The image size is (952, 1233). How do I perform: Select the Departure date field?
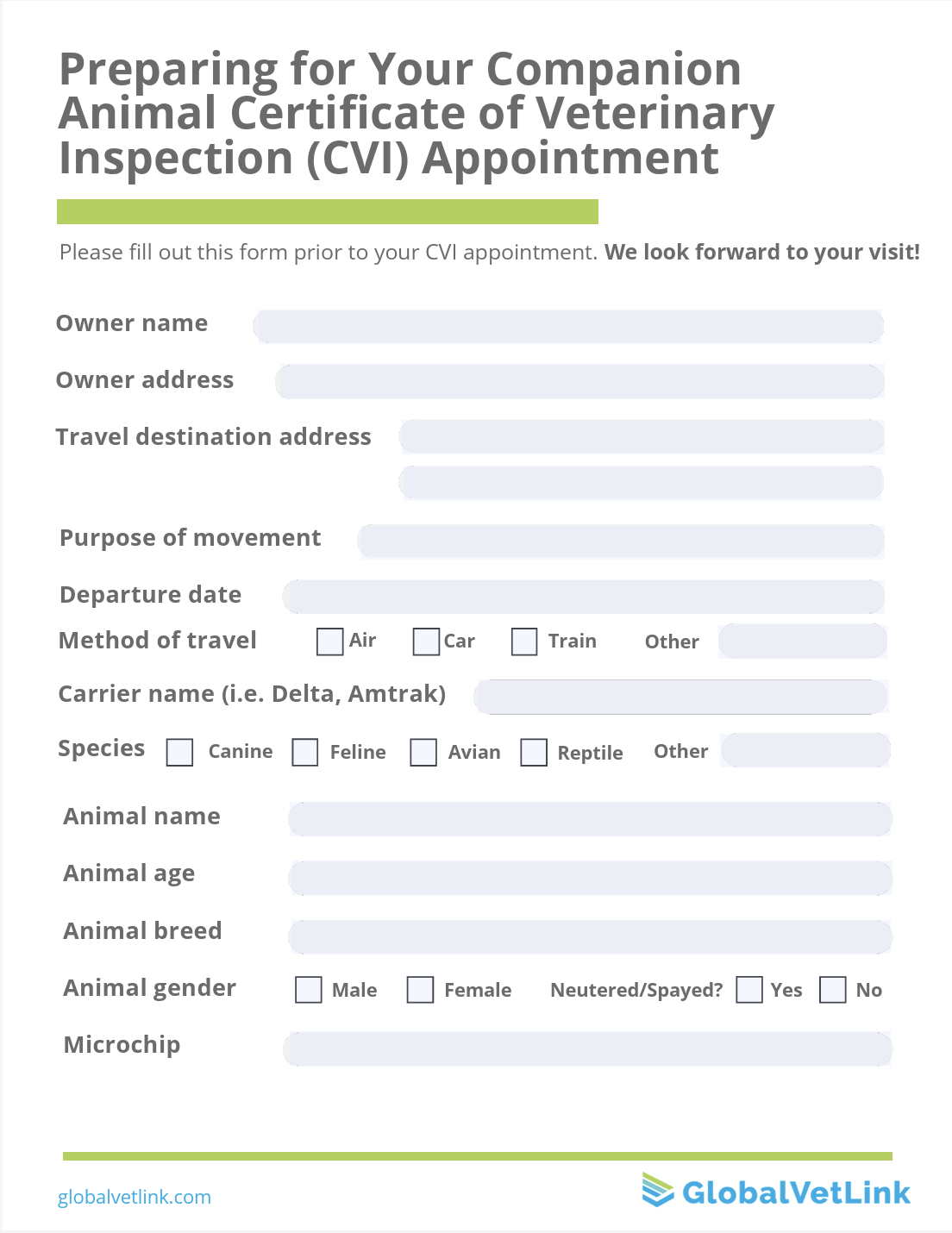583,597
